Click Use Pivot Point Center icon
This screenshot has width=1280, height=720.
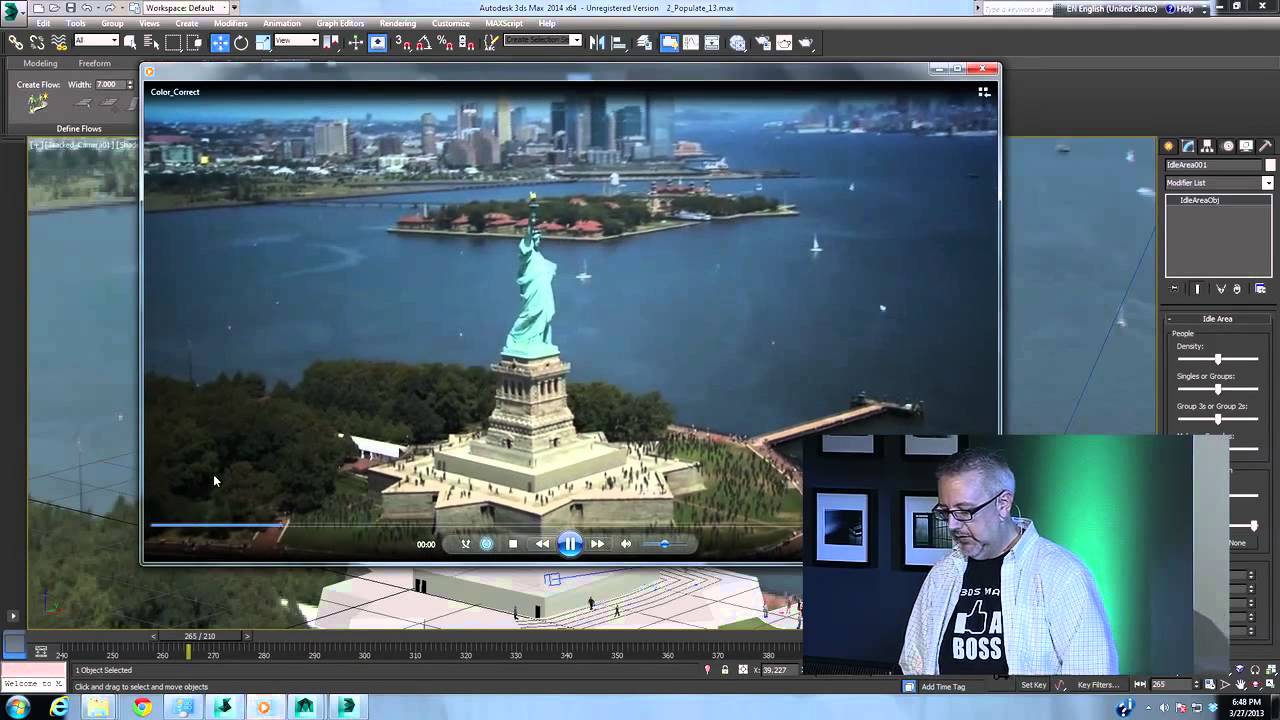(x=331, y=42)
